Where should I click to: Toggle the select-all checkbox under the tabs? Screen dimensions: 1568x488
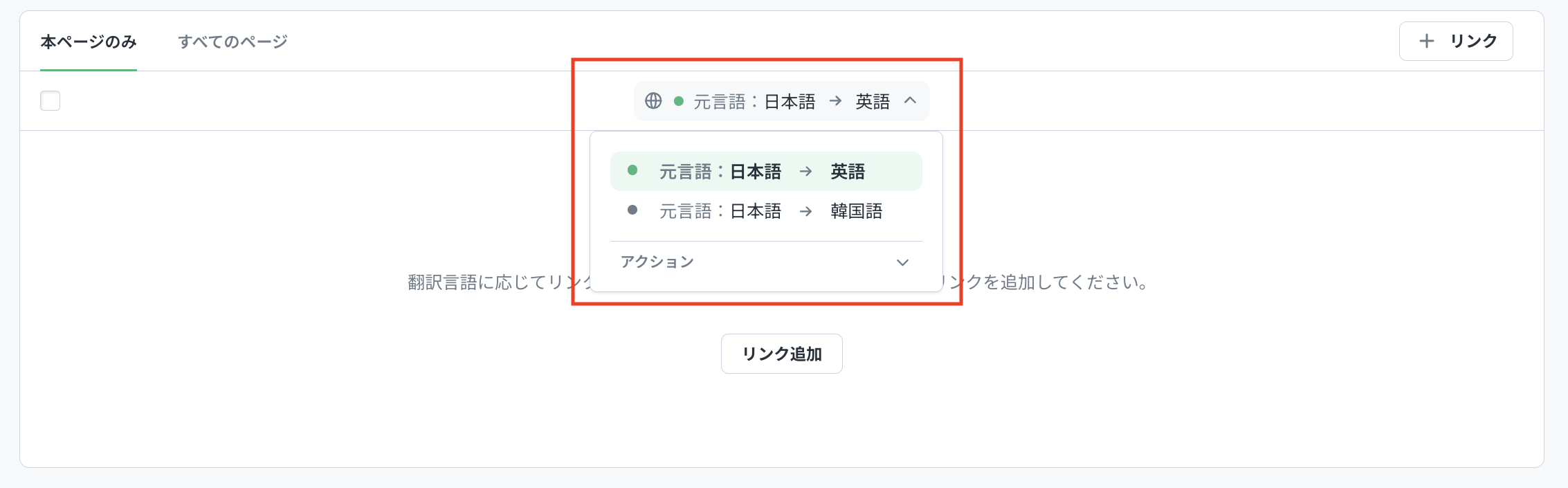coord(51,101)
